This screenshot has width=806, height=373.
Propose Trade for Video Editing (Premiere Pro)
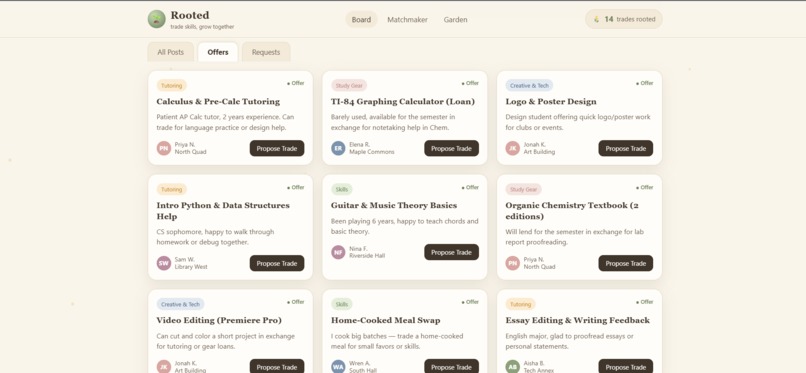click(x=277, y=366)
